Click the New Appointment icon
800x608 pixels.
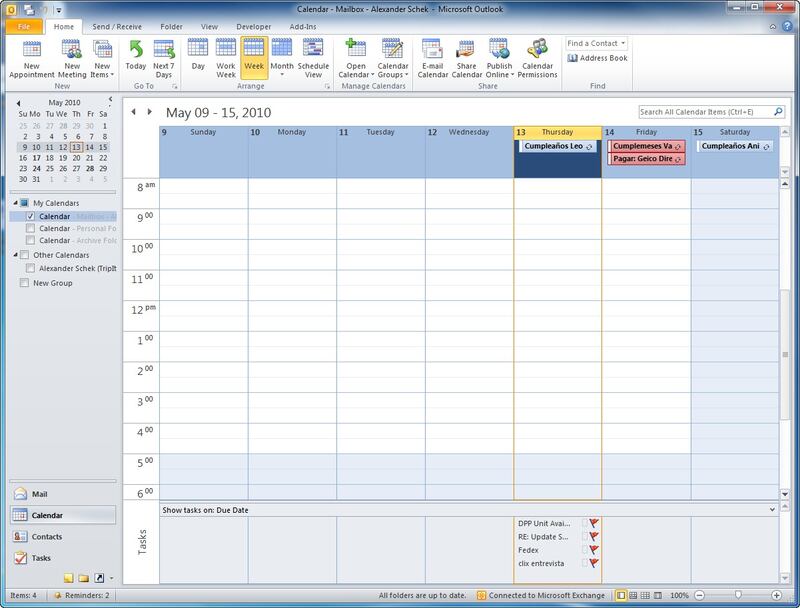(32, 57)
